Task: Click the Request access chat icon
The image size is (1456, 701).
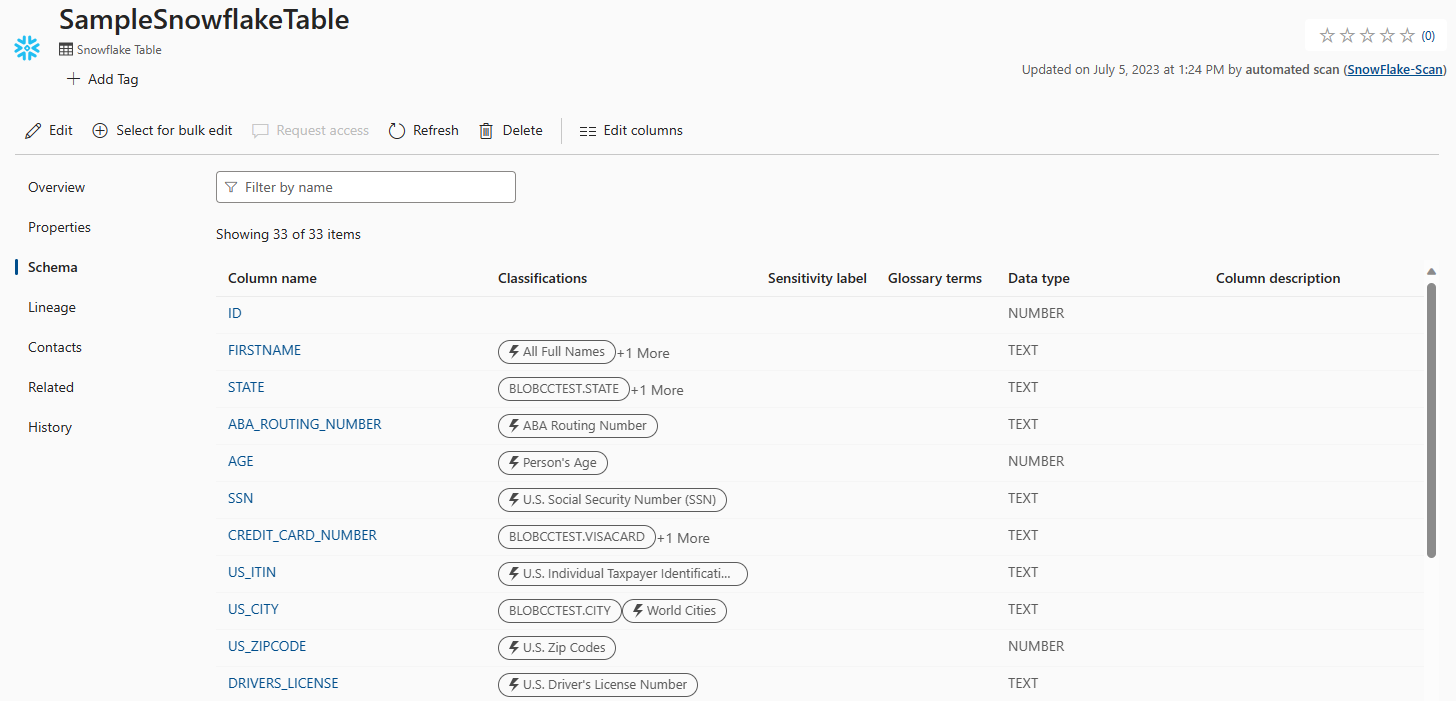Action: [260, 130]
